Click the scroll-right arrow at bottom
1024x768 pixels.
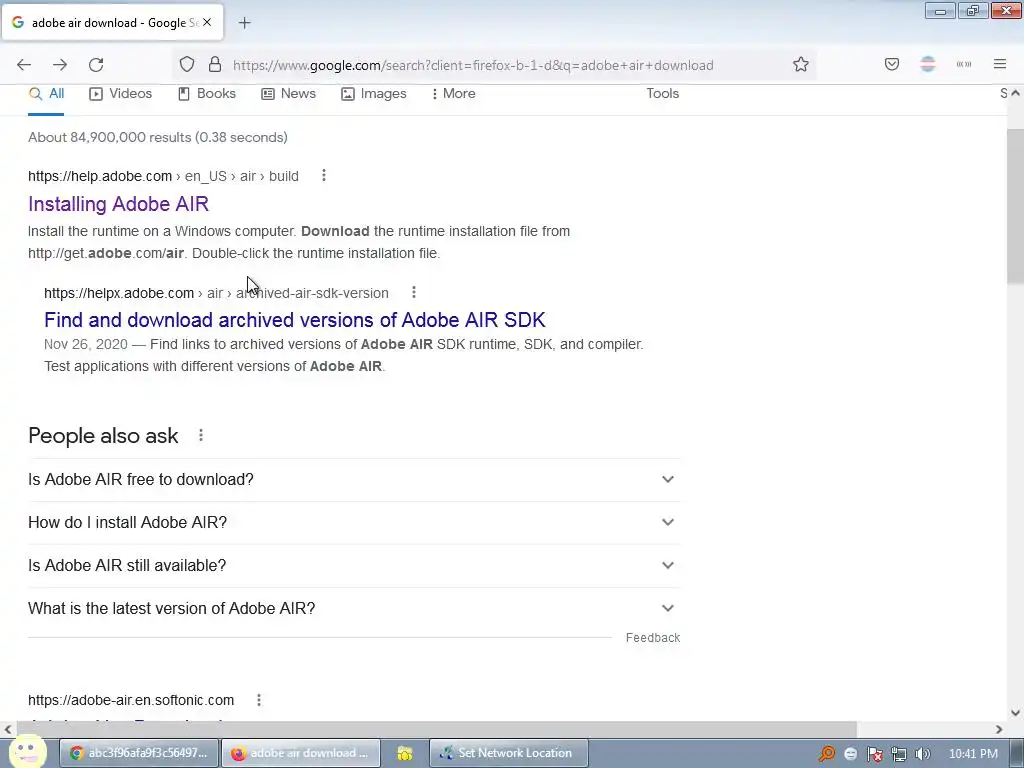tap(999, 729)
